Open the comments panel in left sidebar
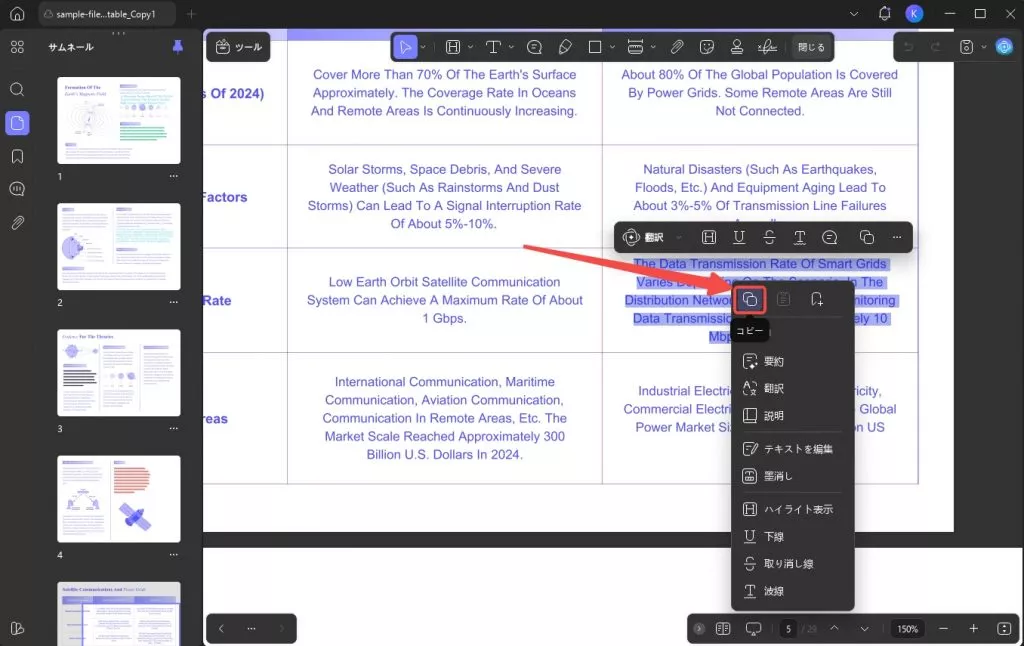The height and width of the screenshot is (646, 1024). click(x=18, y=189)
